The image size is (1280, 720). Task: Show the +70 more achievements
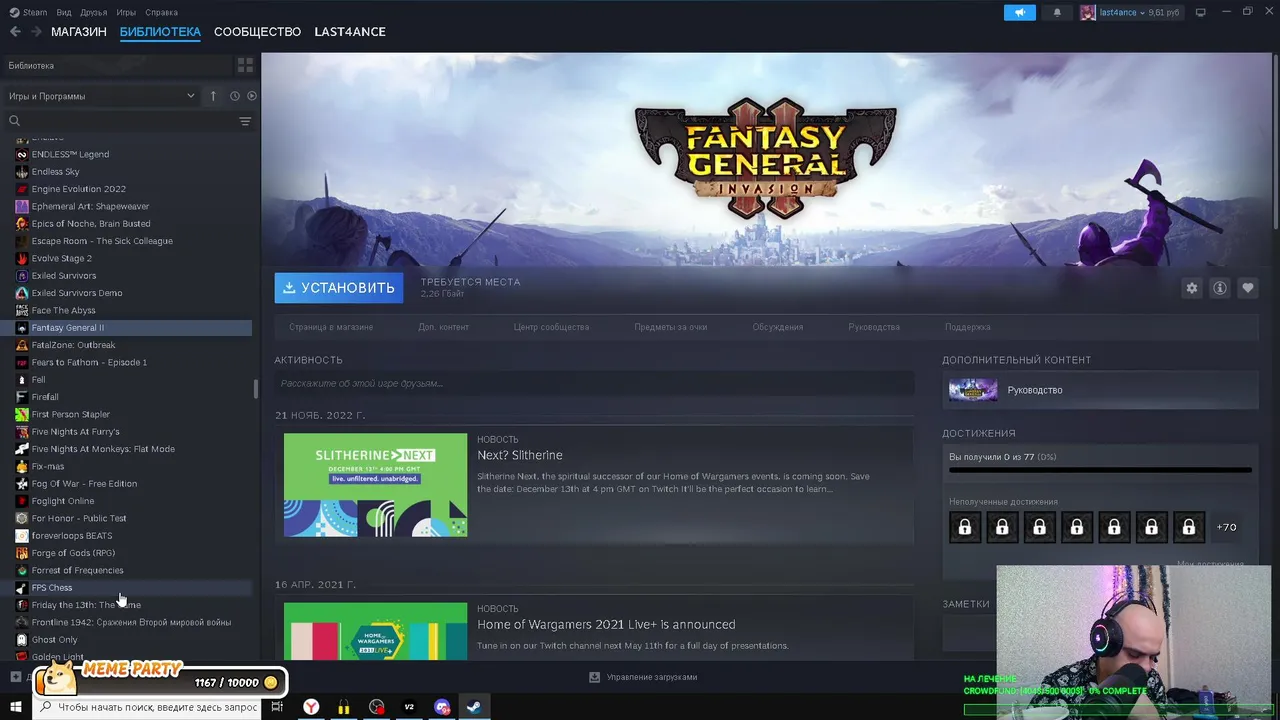1226,527
